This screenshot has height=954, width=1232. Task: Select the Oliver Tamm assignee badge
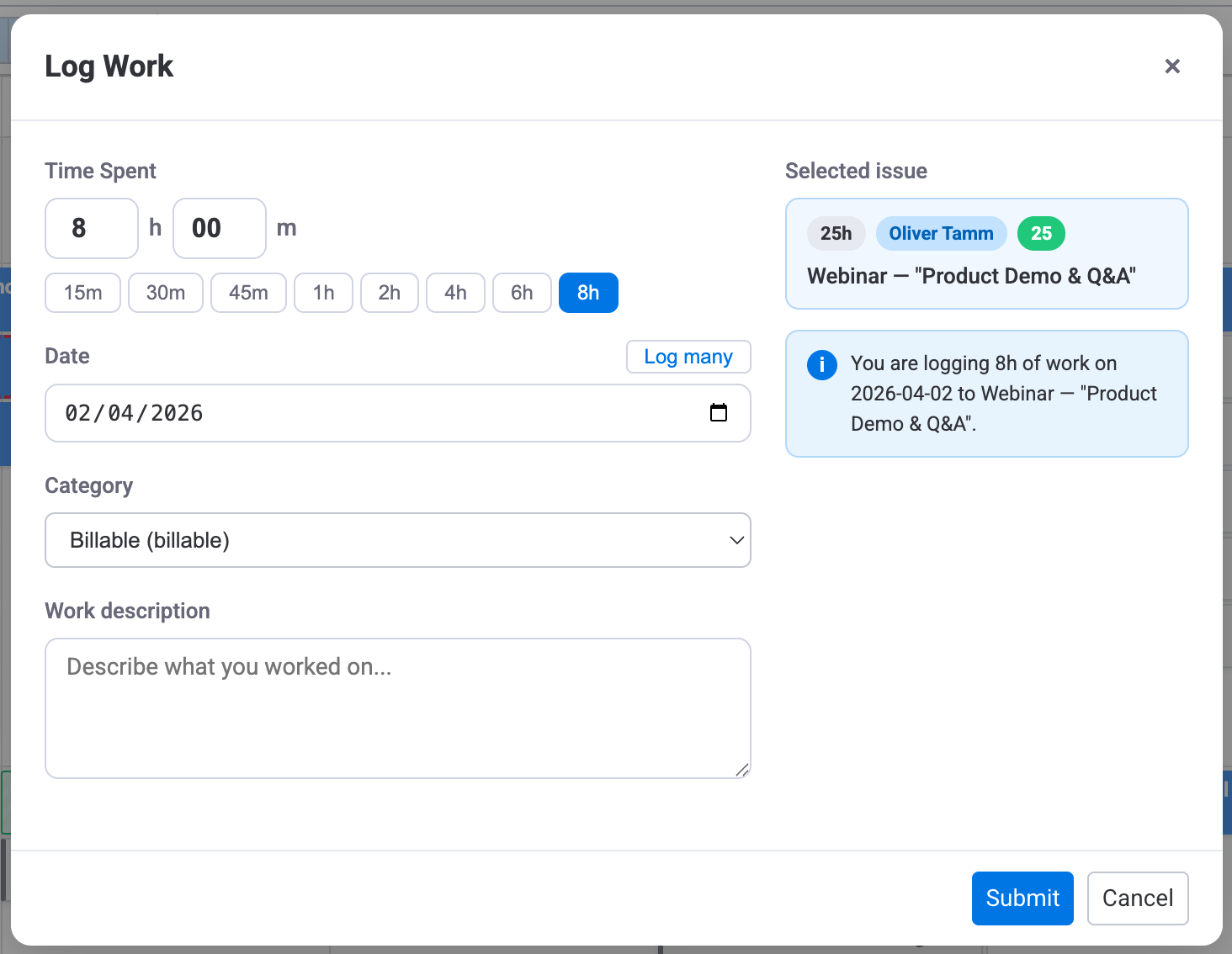pyautogui.click(x=941, y=234)
